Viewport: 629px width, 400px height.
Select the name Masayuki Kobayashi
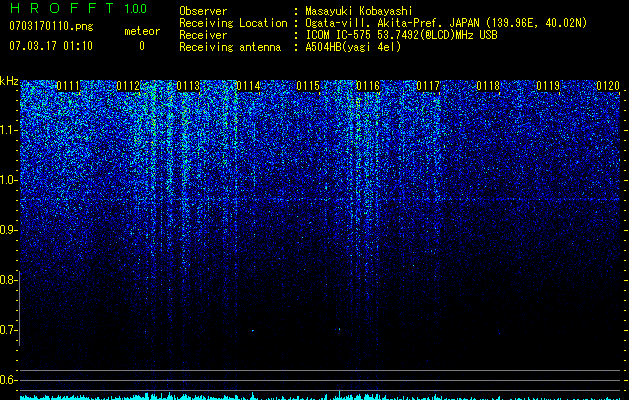pos(359,11)
